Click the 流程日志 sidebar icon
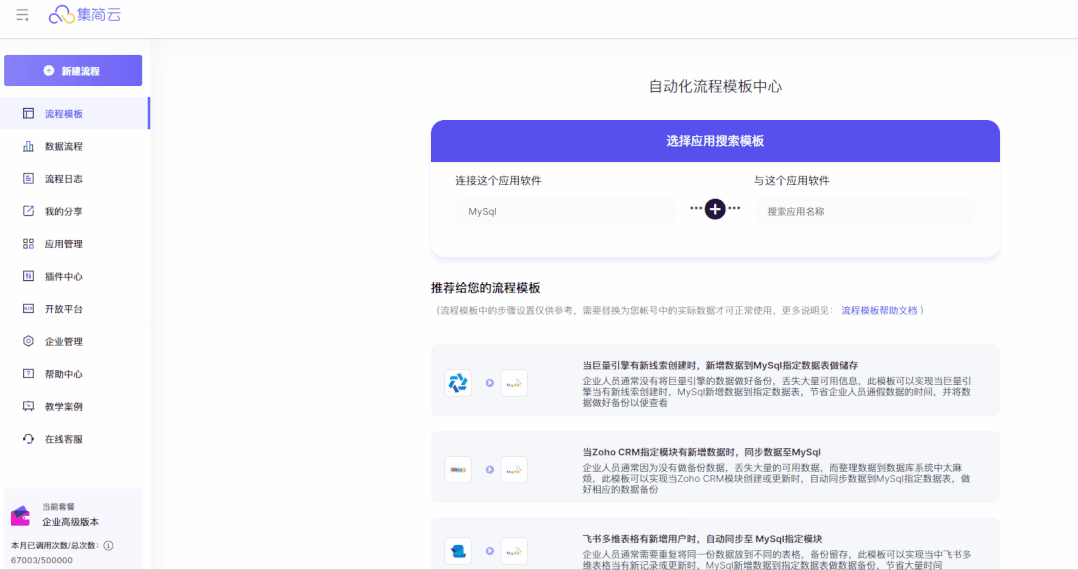Image resolution: width=1078 pixels, height=570 pixels. click(x=28, y=179)
